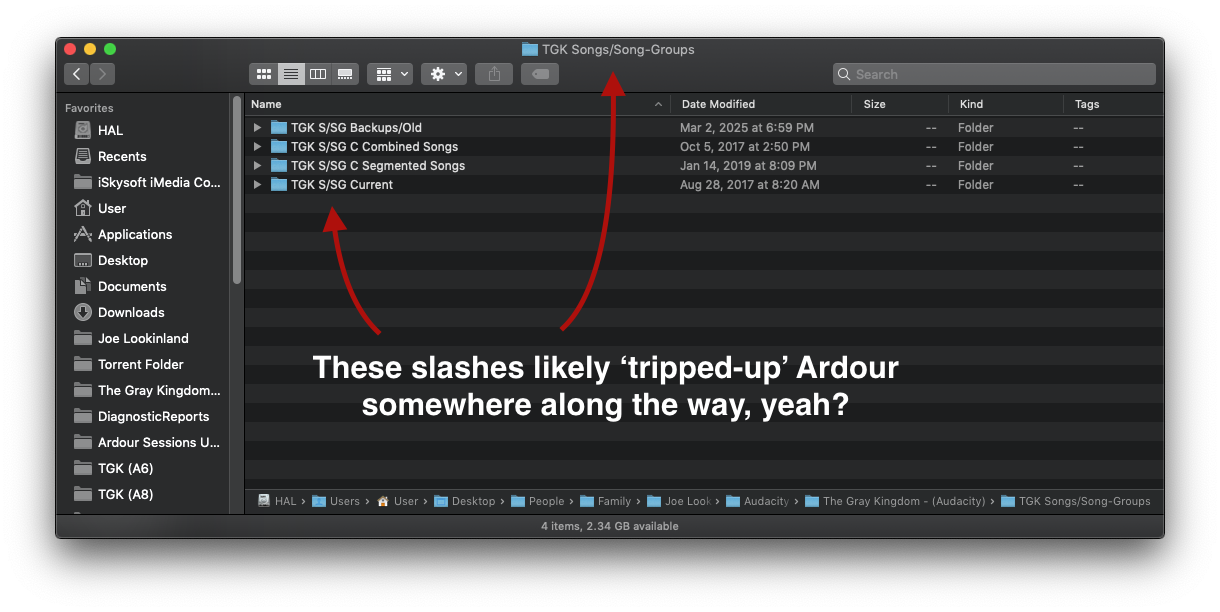Image resolution: width=1220 pixels, height=612 pixels.
Task: Go forward with the right chevron button
Action: 103,74
